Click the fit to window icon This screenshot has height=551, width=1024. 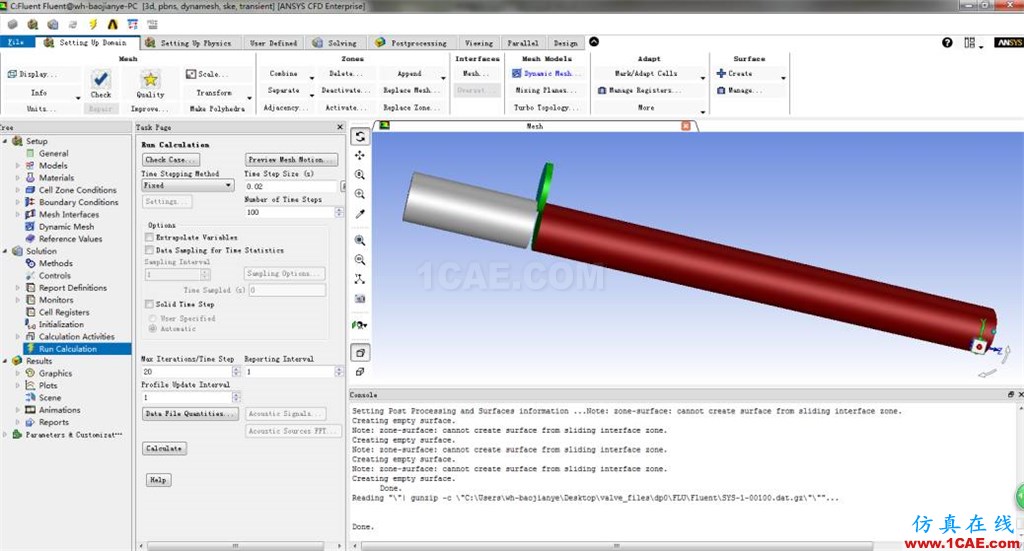[360, 240]
